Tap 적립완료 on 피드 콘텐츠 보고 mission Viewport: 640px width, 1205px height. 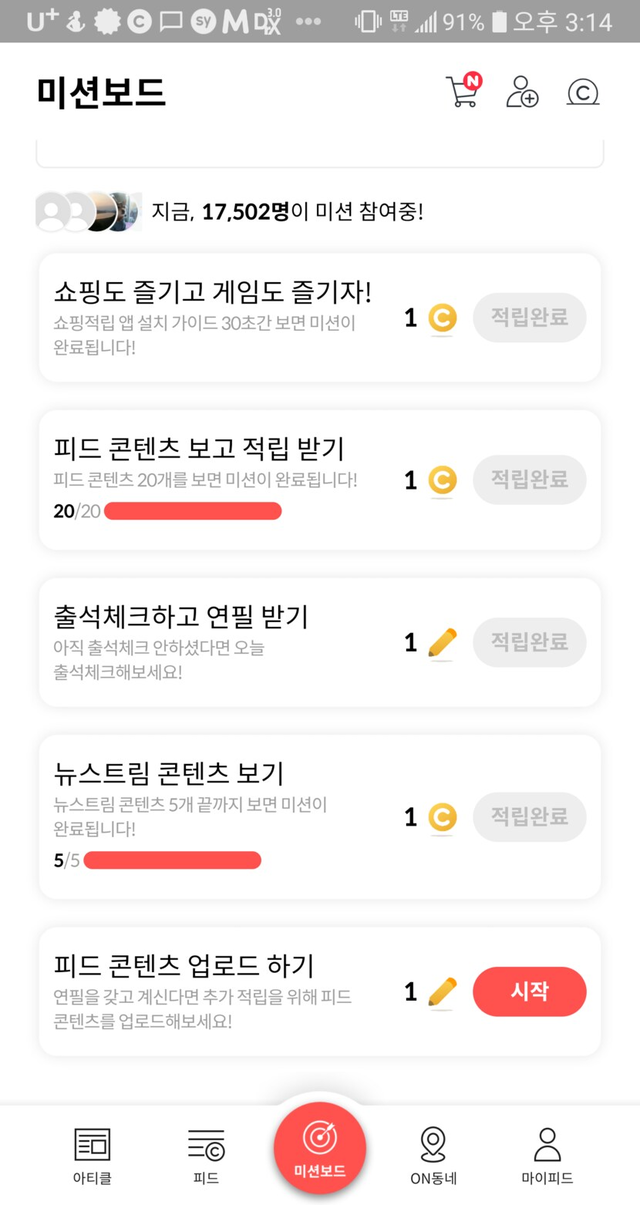click(529, 480)
